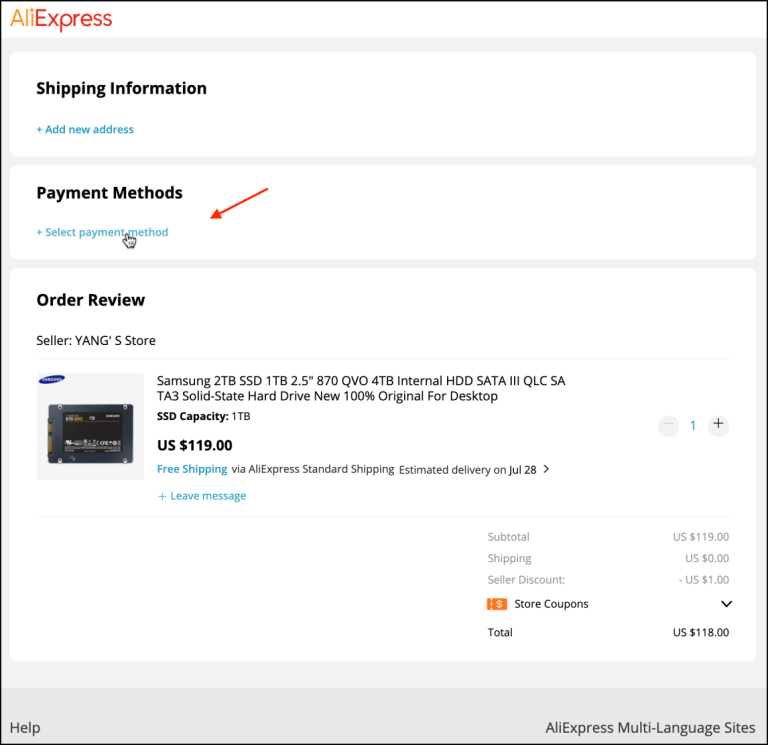Screen dimensions: 768x745
Task: Open Select payment method link
Action: pos(102,232)
